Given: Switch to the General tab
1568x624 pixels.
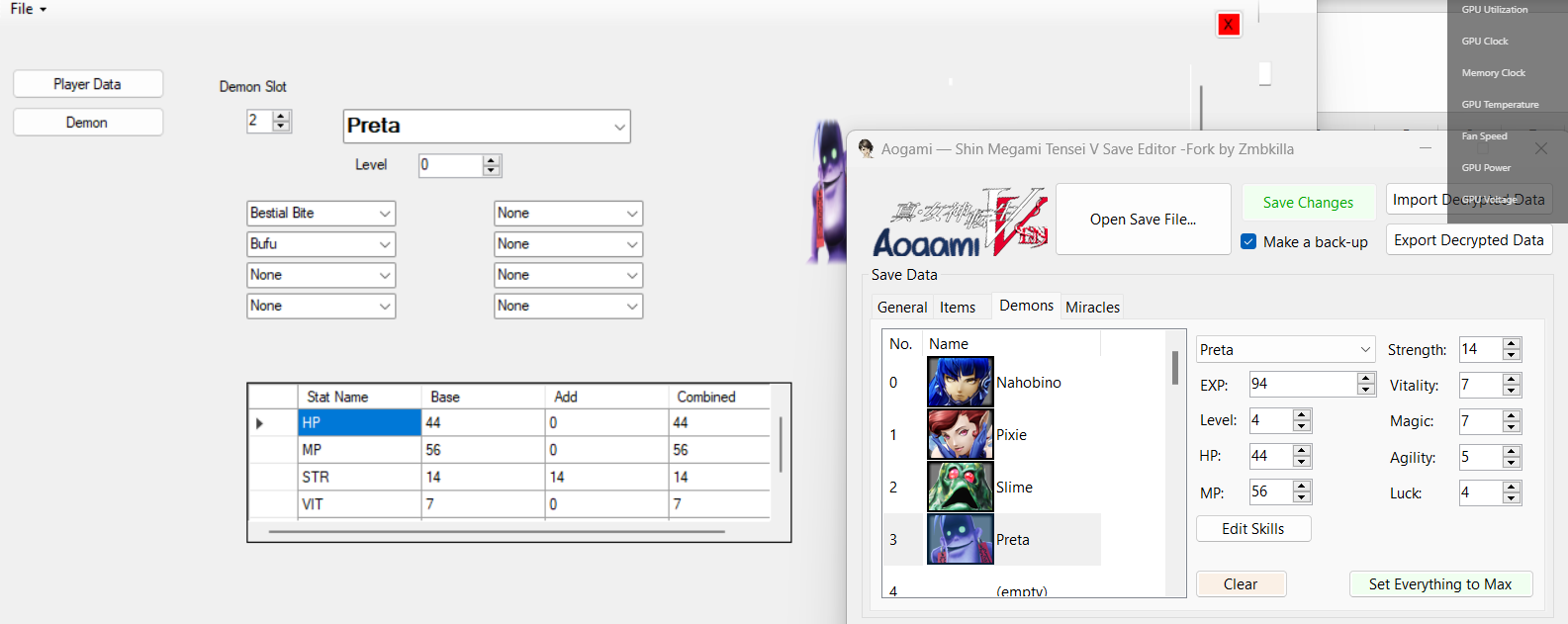Looking at the screenshot, I should click(x=902, y=308).
